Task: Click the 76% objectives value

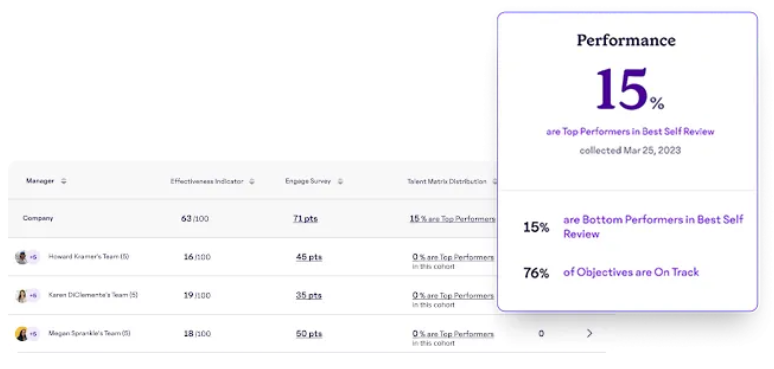Action: coord(536,273)
